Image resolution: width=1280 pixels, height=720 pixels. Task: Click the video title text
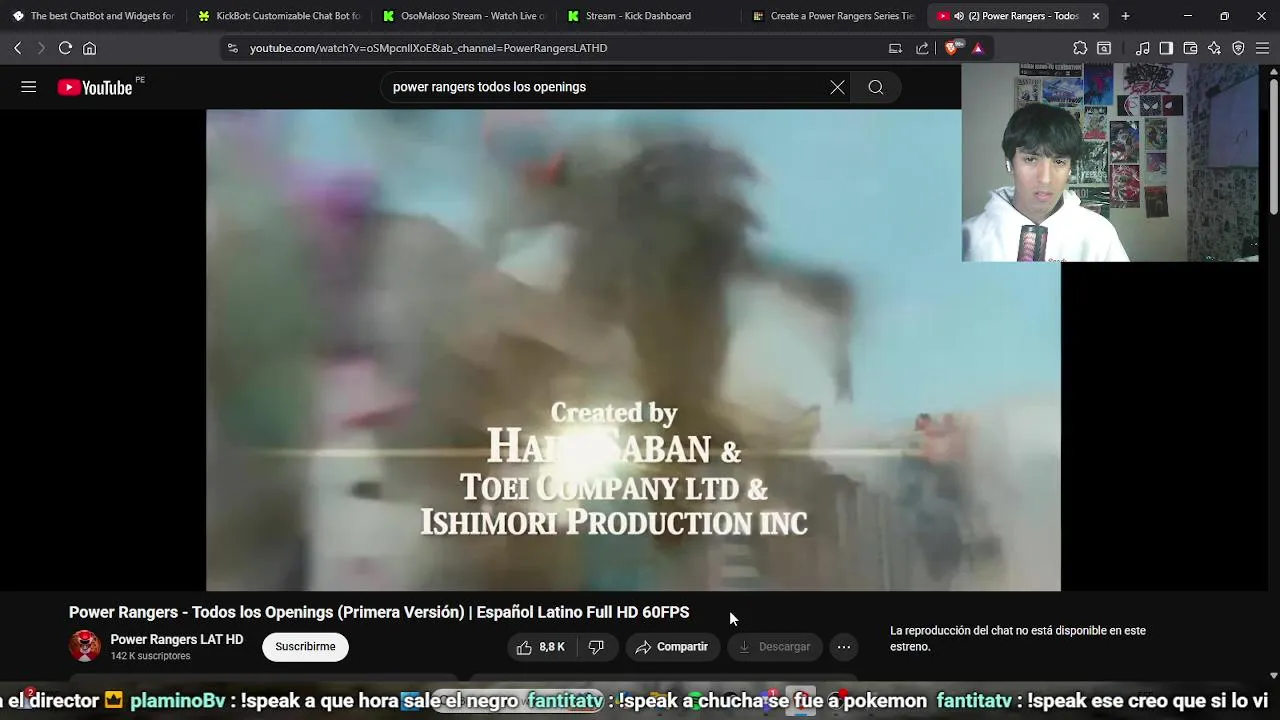click(379, 612)
